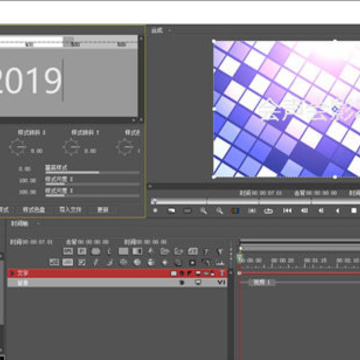360x360 pixels.
Task: Click the record dot at preview controls' start
Action: 155,211
